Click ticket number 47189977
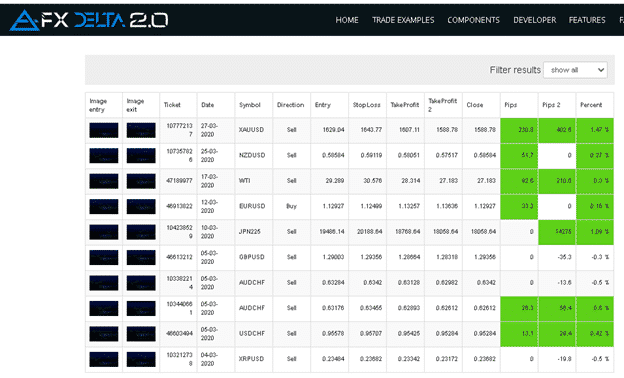This screenshot has height=378, width=624. coord(179,181)
